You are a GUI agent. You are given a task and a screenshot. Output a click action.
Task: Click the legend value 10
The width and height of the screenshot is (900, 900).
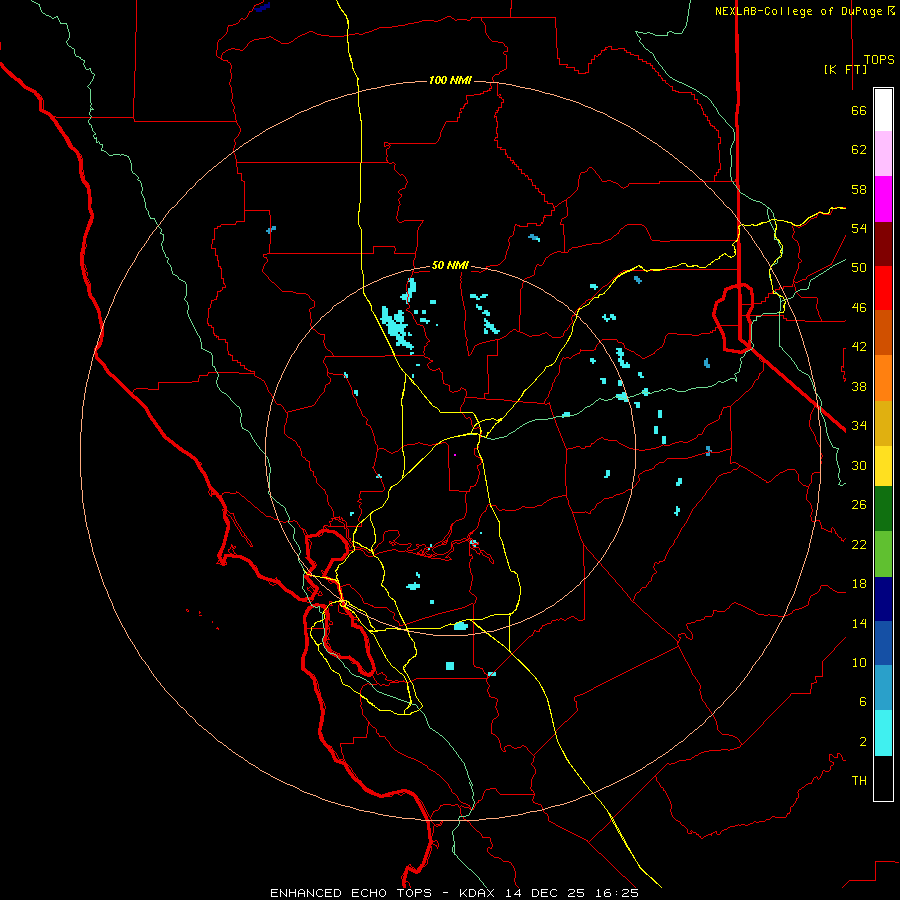859,662
